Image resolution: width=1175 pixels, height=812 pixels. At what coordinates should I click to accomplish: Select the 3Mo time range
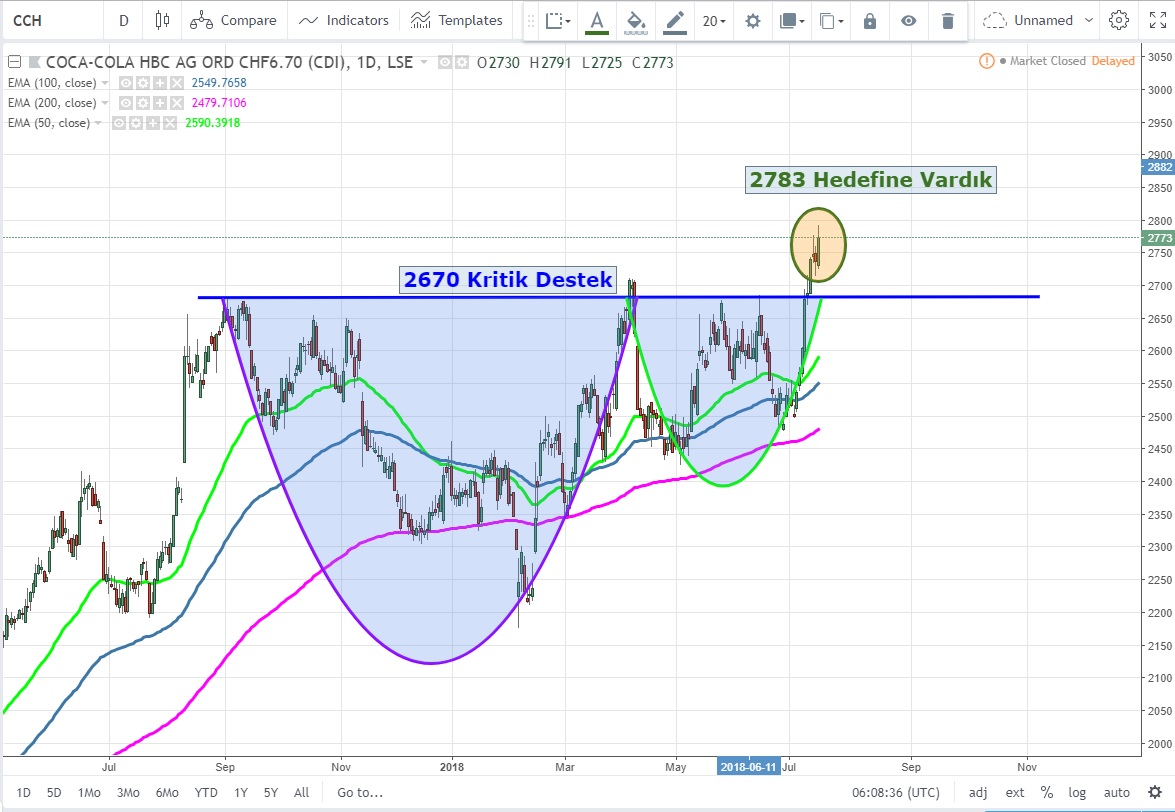(128, 793)
